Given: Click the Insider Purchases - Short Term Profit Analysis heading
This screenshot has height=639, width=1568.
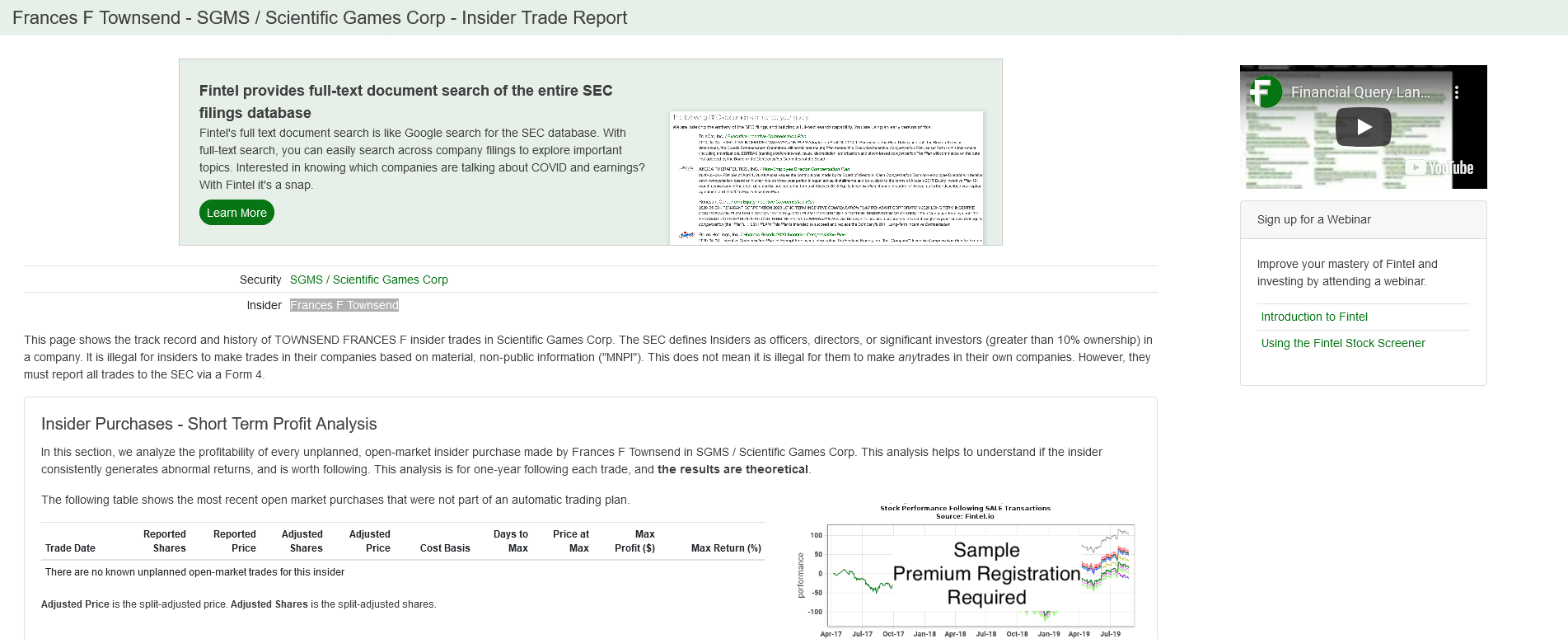Looking at the screenshot, I should coord(209,424).
